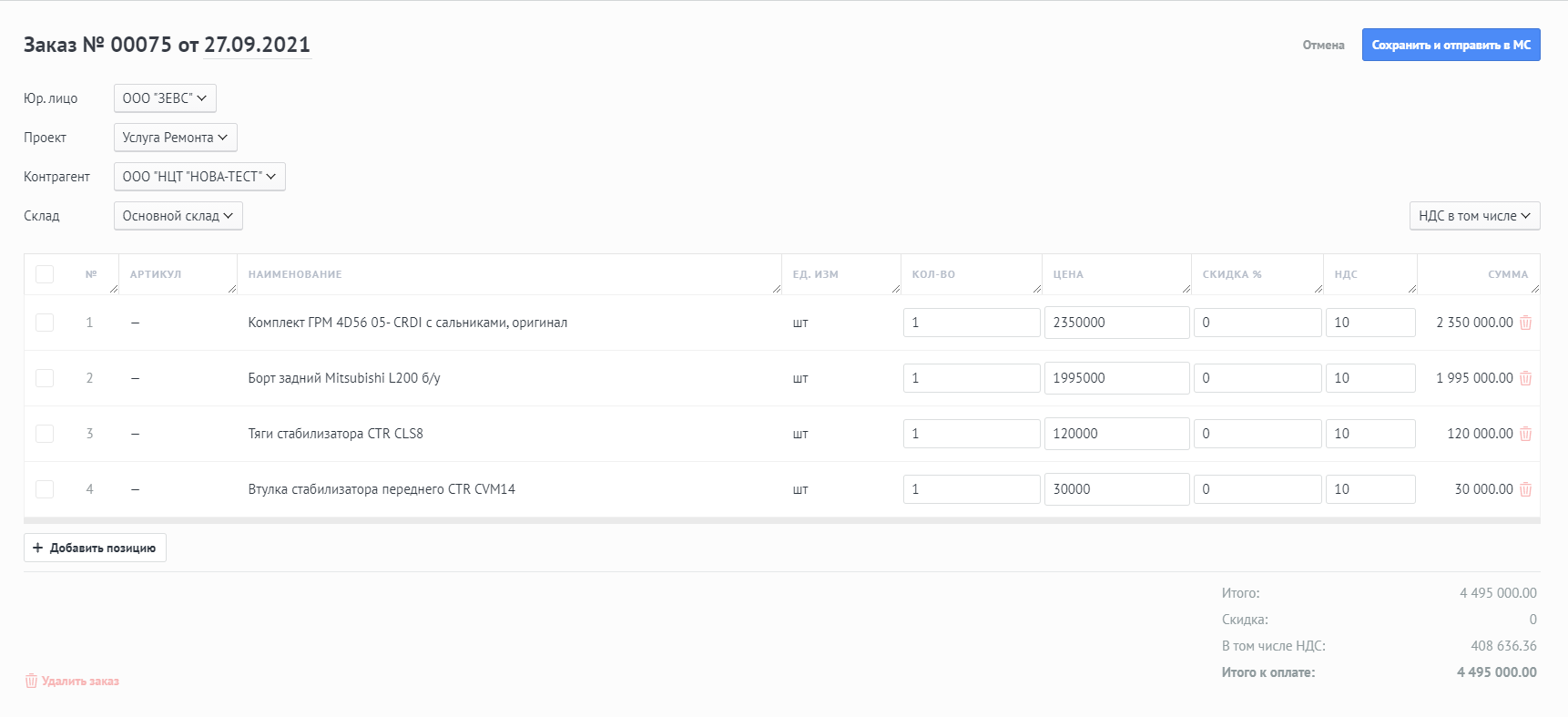Viewport: 1568px width, 718px height.
Task: Select checkbox for row 4 Втулка стабилизатора
Action: [x=45, y=489]
